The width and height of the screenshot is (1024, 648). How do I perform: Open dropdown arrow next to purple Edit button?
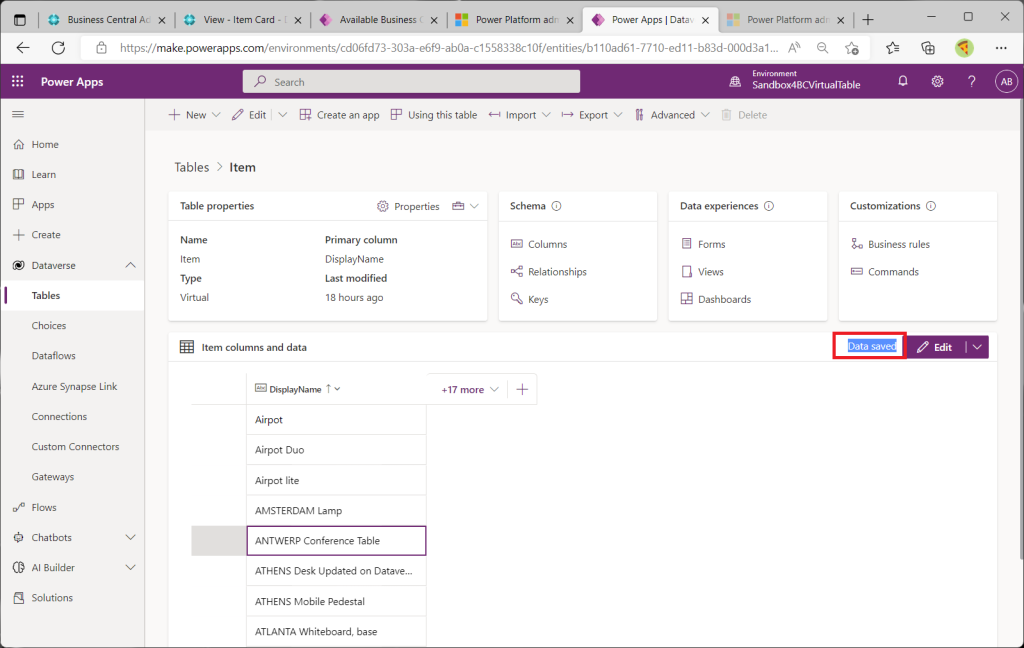(x=978, y=347)
